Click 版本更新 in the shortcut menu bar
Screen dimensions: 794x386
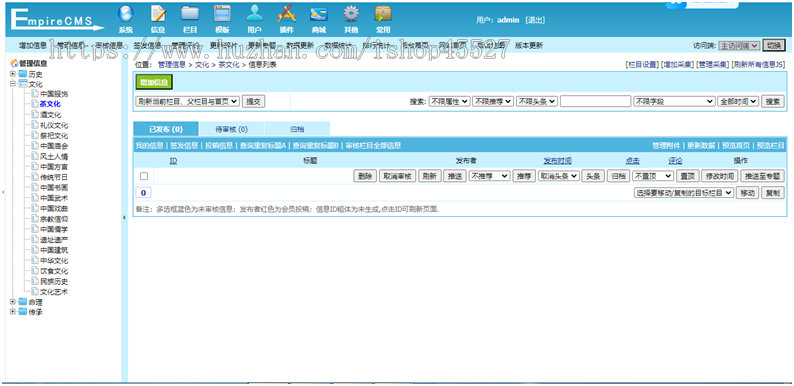tap(529, 45)
